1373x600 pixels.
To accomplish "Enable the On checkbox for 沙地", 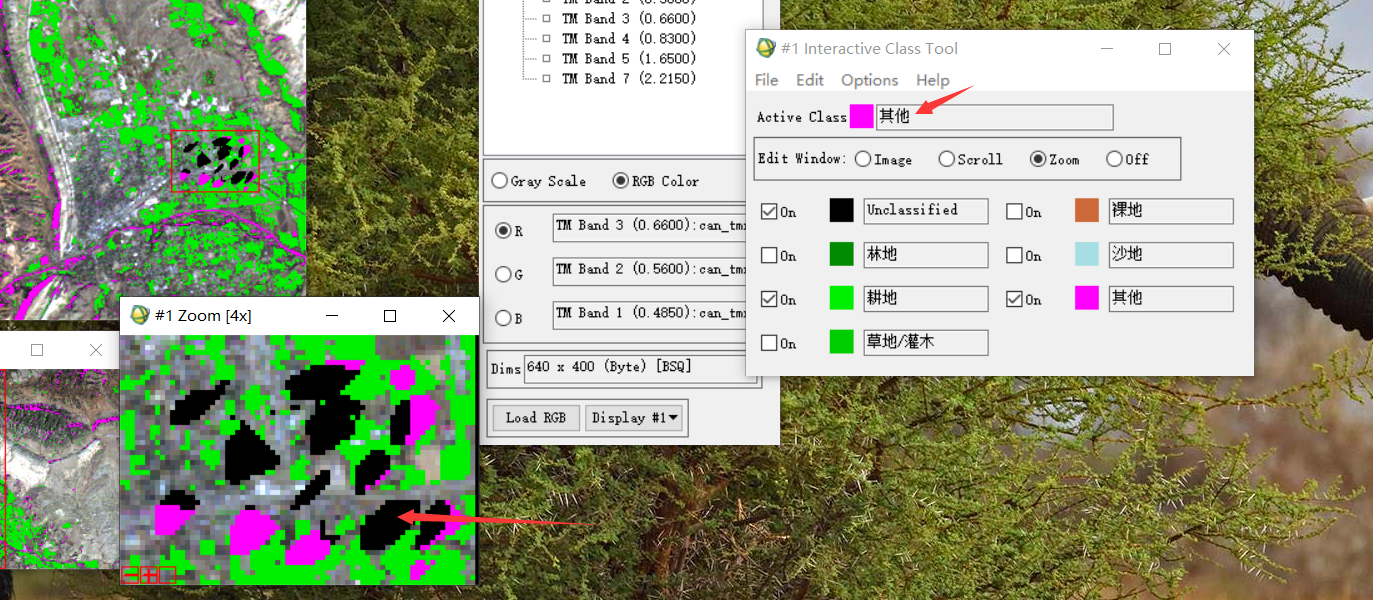I will pyautogui.click(x=1014, y=255).
